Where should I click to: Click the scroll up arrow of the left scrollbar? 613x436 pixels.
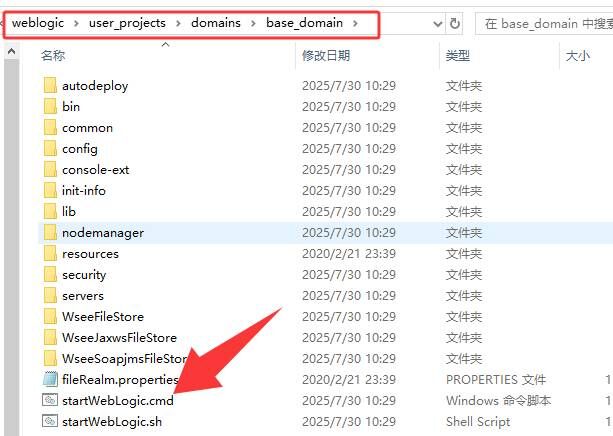pyautogui.click(x=12, y=51)
